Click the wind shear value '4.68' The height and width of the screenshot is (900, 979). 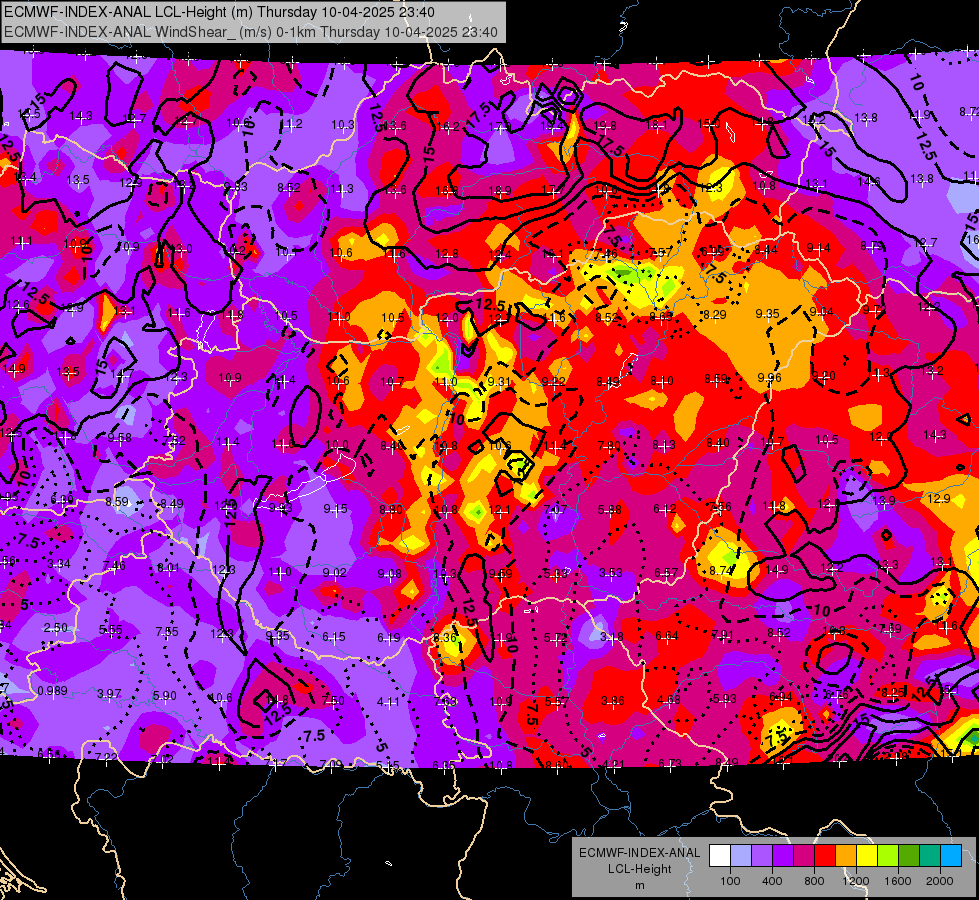(x=669, y=700)
